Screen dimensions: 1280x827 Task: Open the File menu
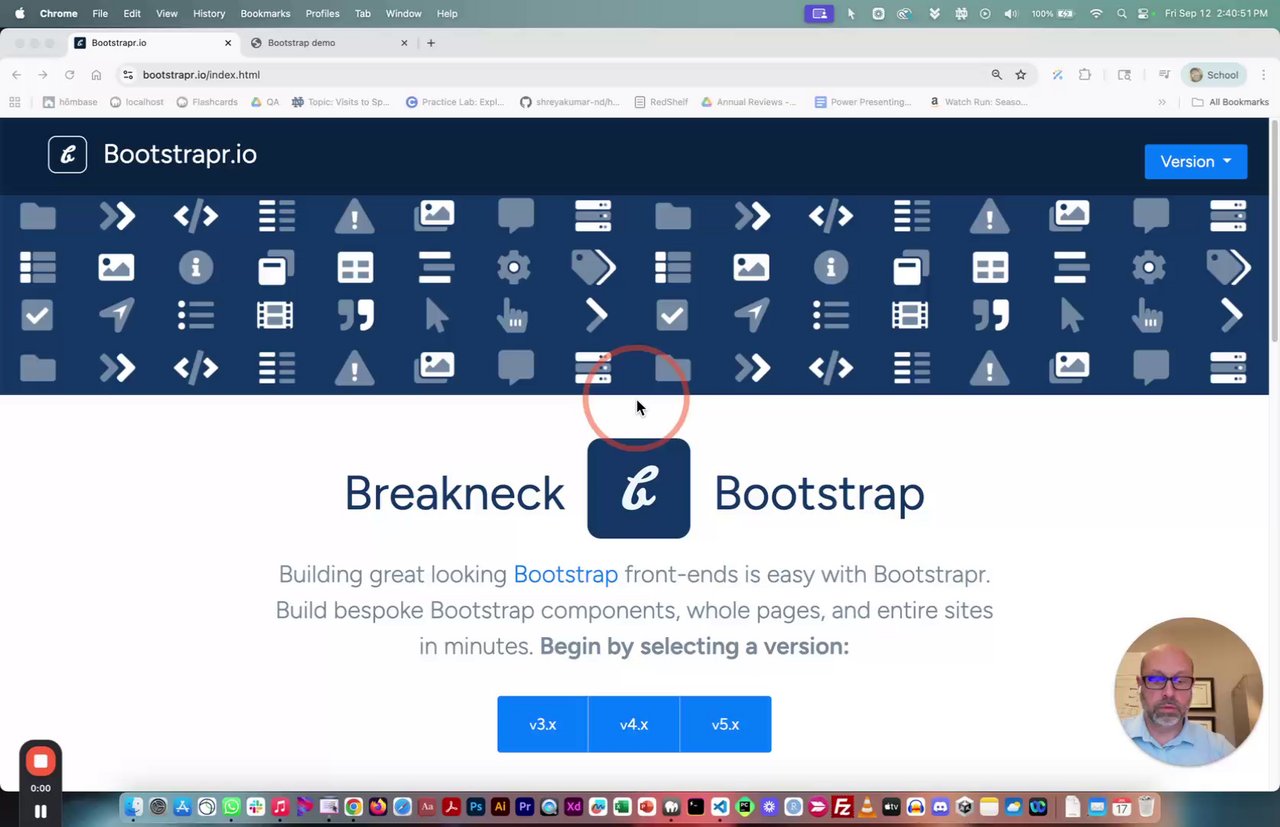(100, 14)
